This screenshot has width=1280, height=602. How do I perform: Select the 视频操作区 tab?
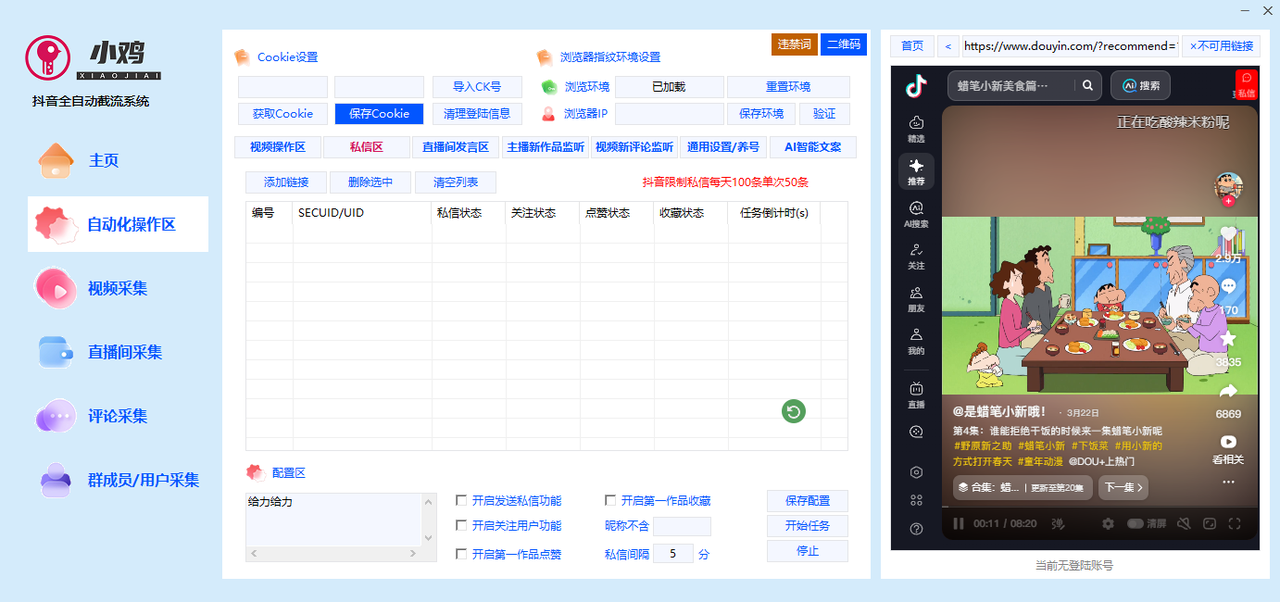[x=278, y=147]
